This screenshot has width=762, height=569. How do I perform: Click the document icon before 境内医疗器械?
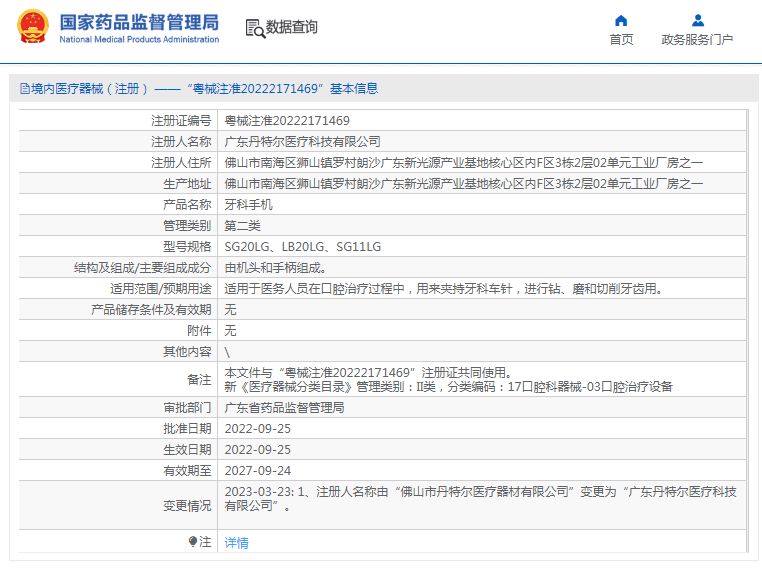24,88
